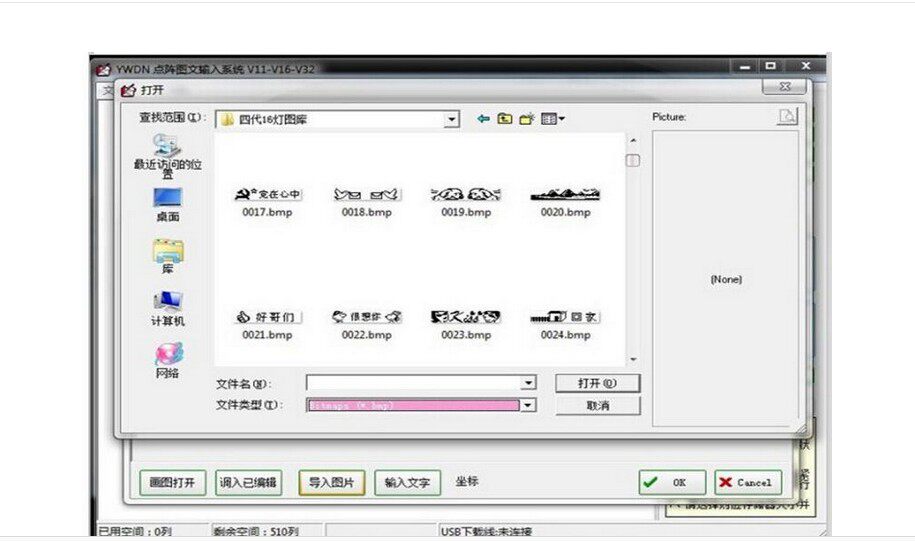Click the red X Cancel button
Viewport: 915px width, 541px height.
[x=748, y=483]
